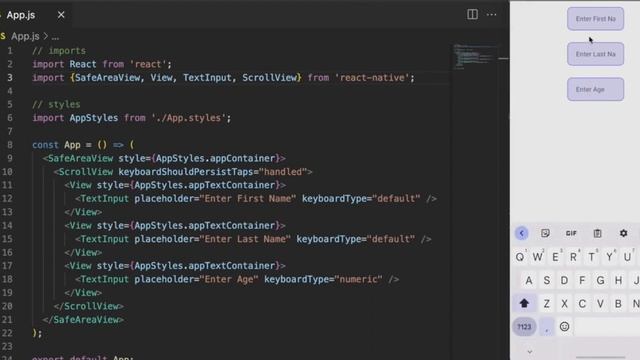Click line number 12 in gutter
This screenshot has height=360, width=640.
[x=7, y=198]
